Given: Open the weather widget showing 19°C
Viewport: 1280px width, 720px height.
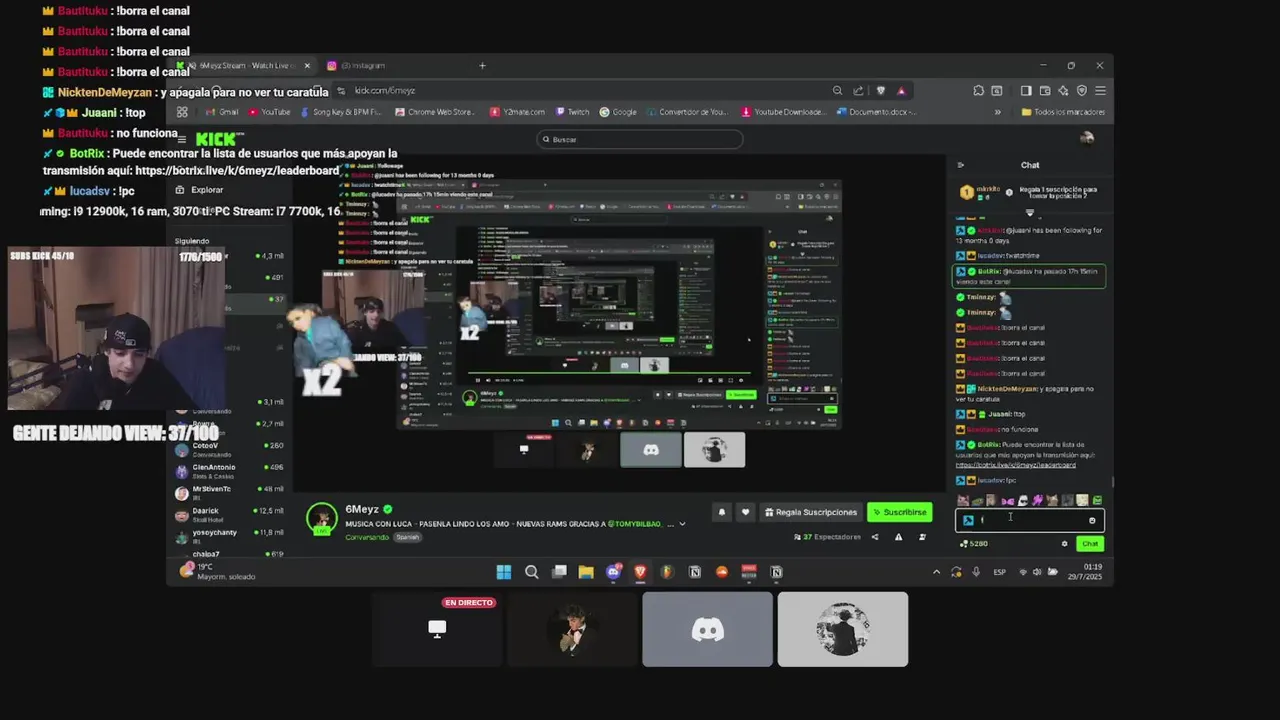Looking at the screenshot, I should pyautogui.click(x=218, y=571).
